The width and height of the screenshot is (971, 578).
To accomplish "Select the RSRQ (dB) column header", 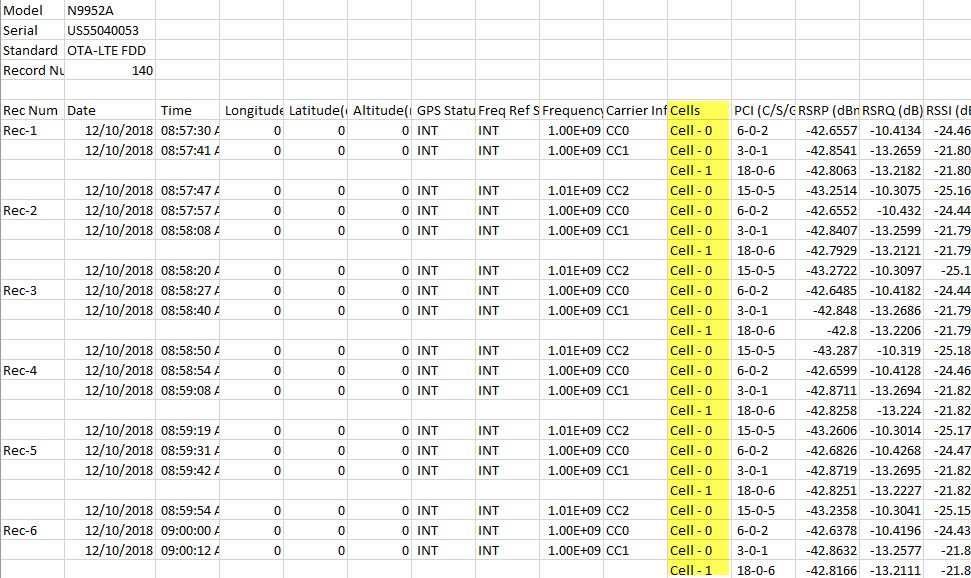I will (892, 110).
